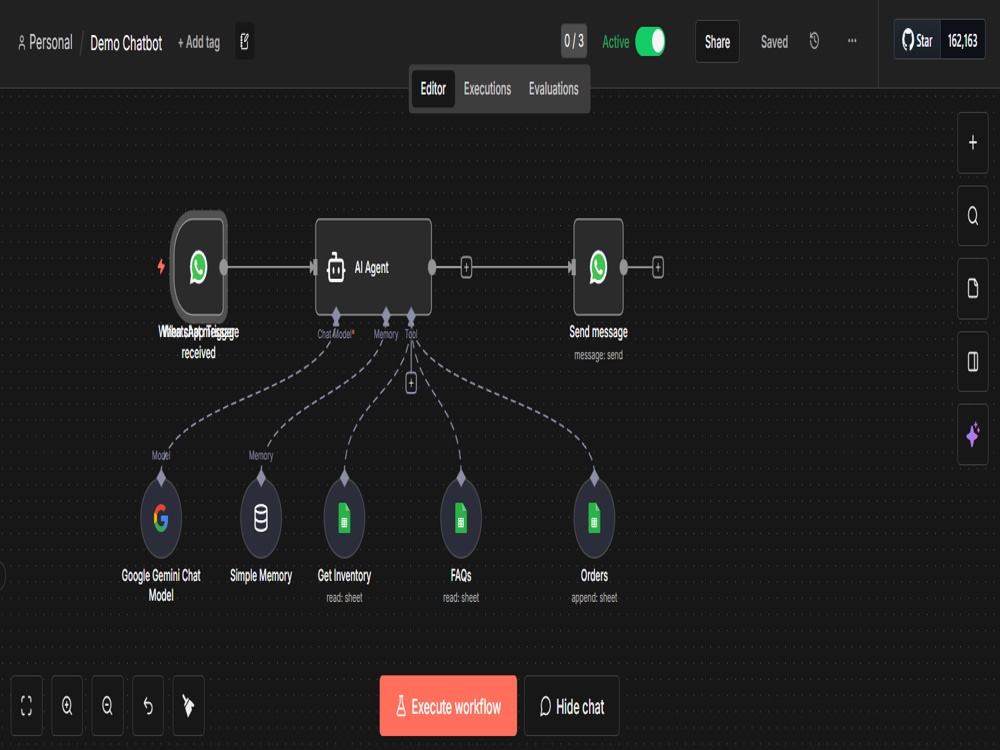The width and height of the screenshot is (1000, 750).
Task: Click the Saved status text
Action: coord(774,42)
